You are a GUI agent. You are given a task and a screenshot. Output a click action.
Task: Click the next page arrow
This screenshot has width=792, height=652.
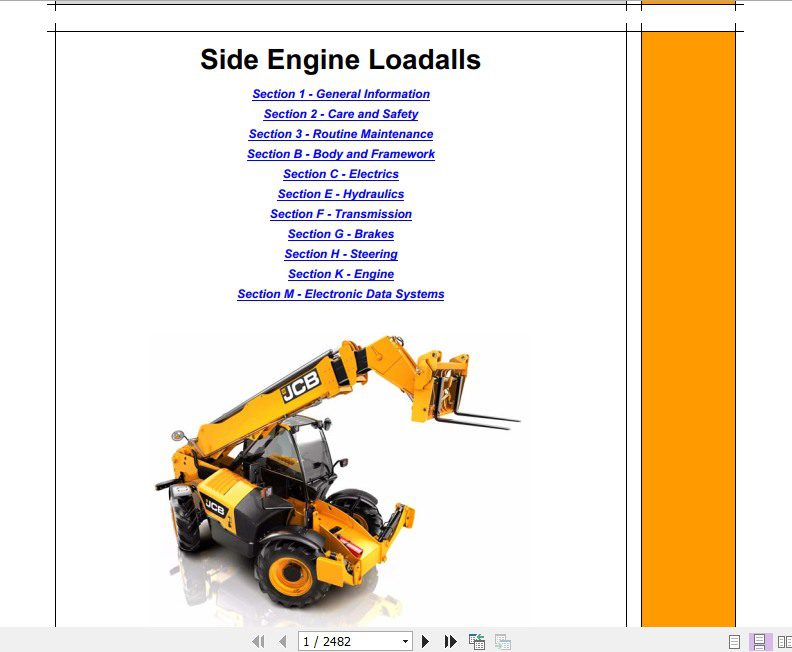pyautogui.click(x=426, y=641)
